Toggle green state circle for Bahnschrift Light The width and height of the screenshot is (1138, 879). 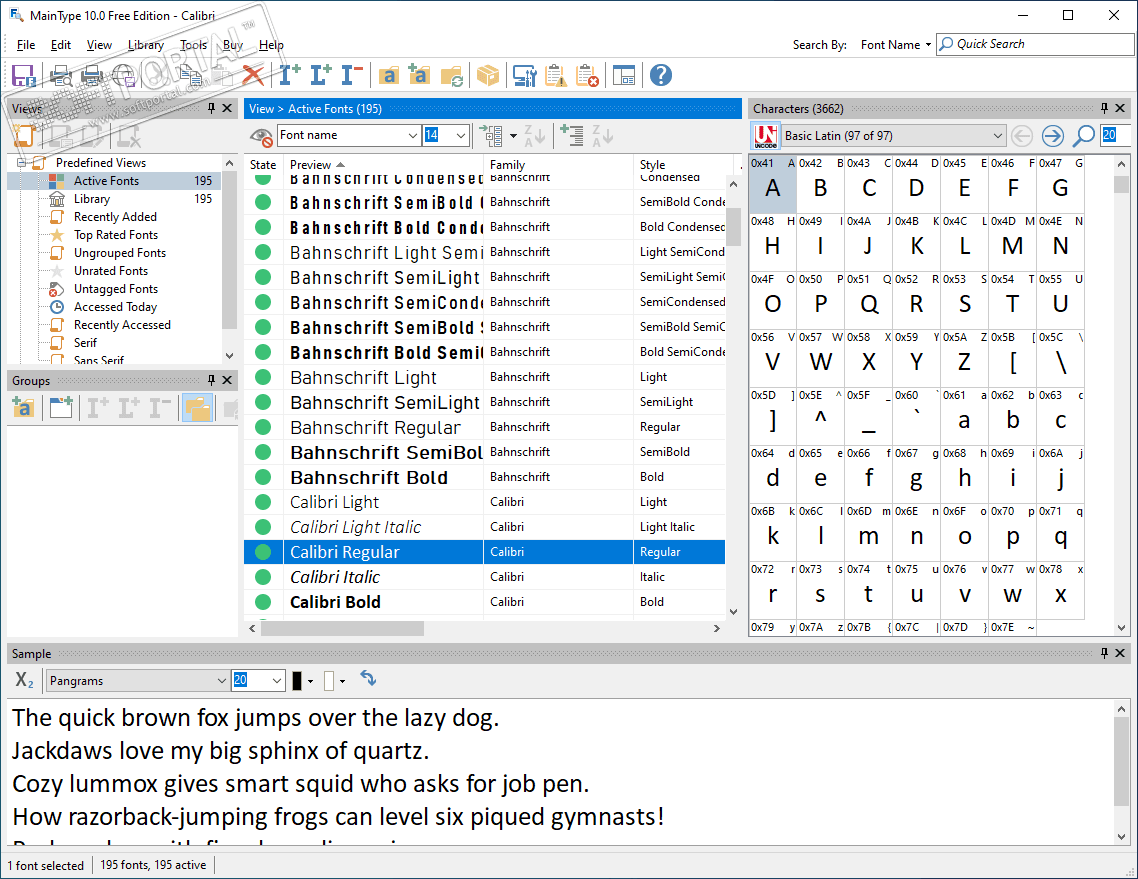click(263, 377)
